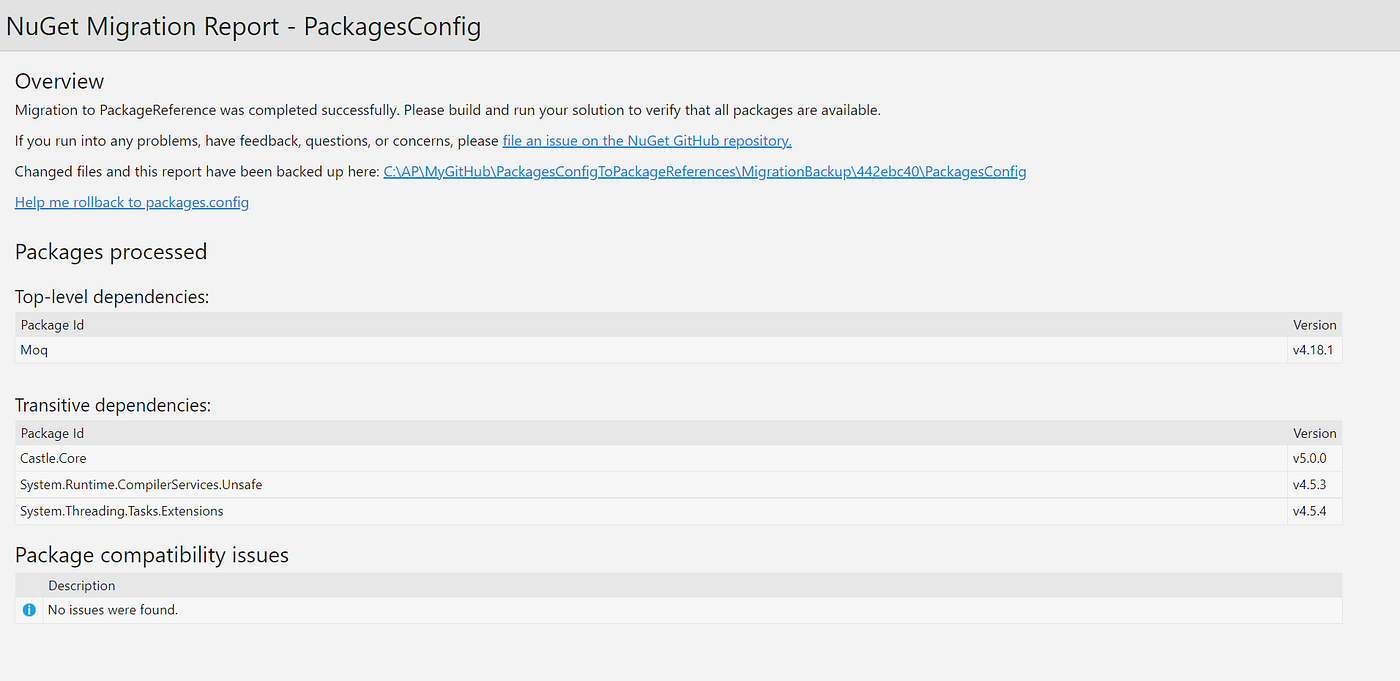This screenshot has width=1400, height=681.
Task: Click "Help me rollback to packages.config"
Action: tap(131, 202)
